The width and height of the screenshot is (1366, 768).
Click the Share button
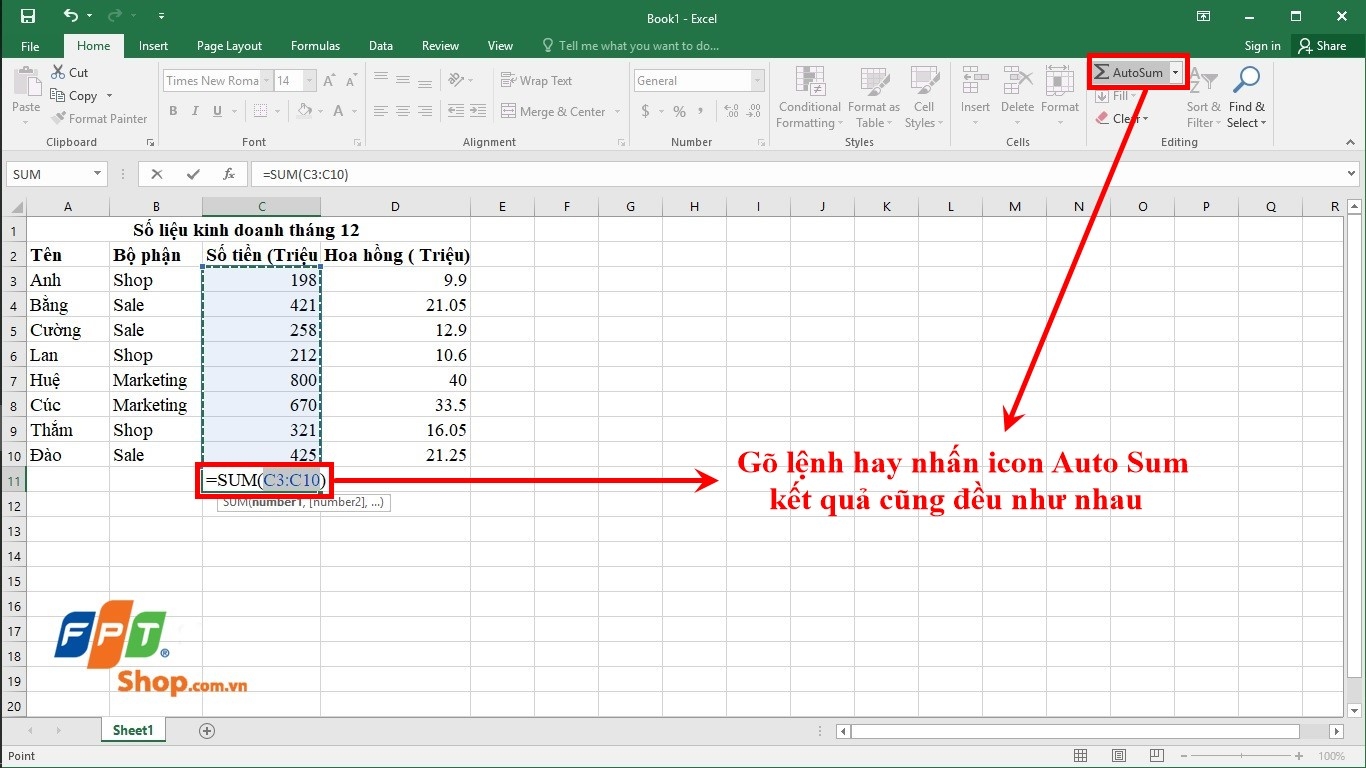(x=1321, y=46)
